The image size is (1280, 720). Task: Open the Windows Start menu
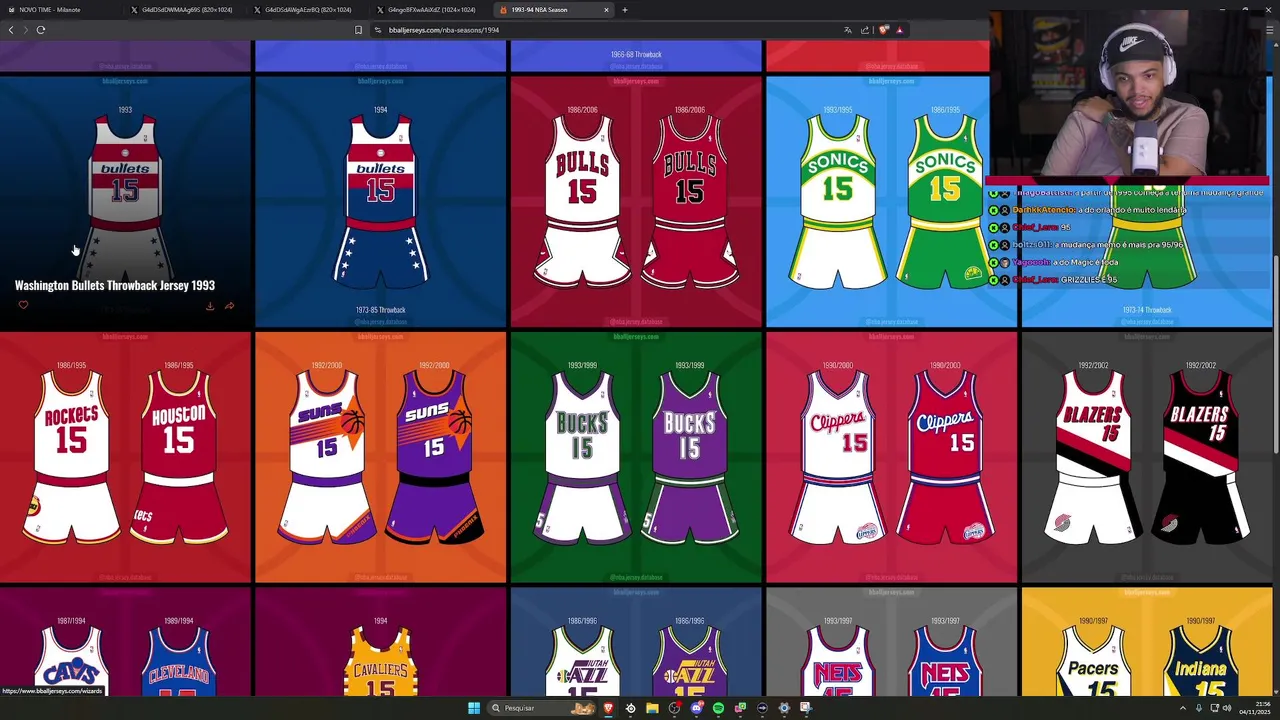474,708
